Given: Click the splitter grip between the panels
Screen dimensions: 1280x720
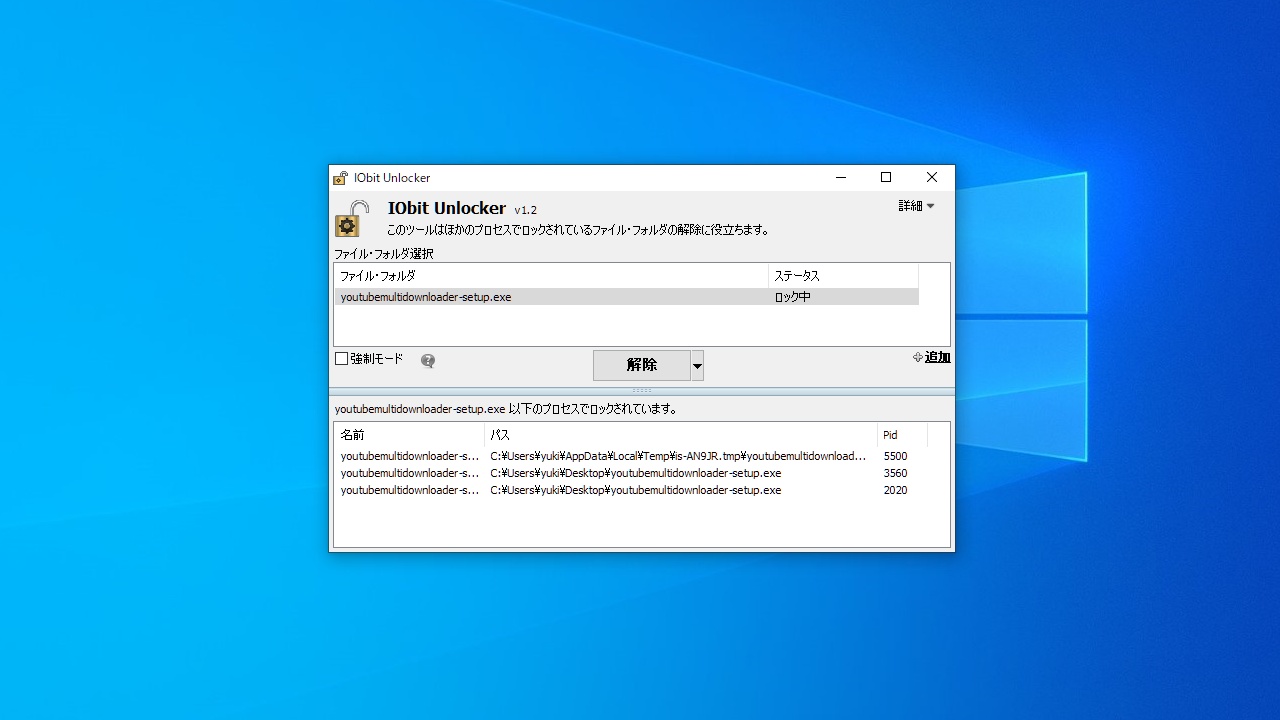Looking at the screenshot, I should (642, 391).
